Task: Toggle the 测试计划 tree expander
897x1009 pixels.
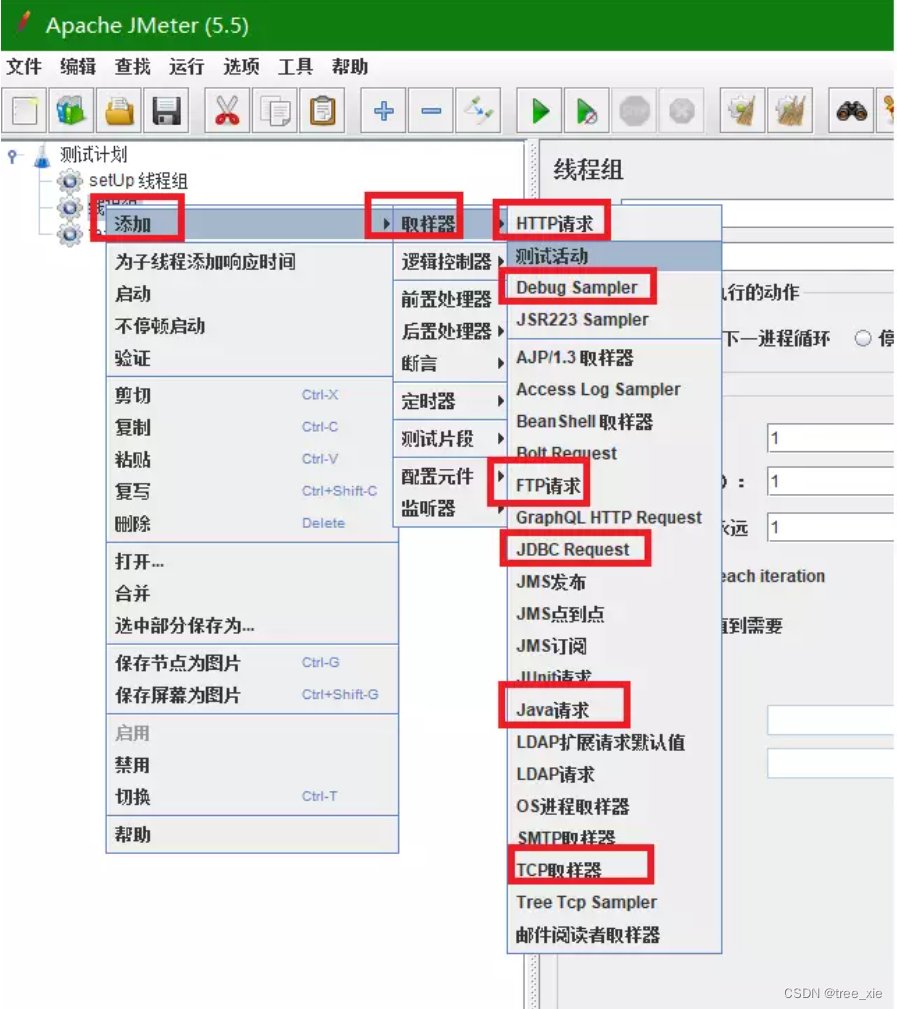Action: pyautogui.click(x=12, y=155)
